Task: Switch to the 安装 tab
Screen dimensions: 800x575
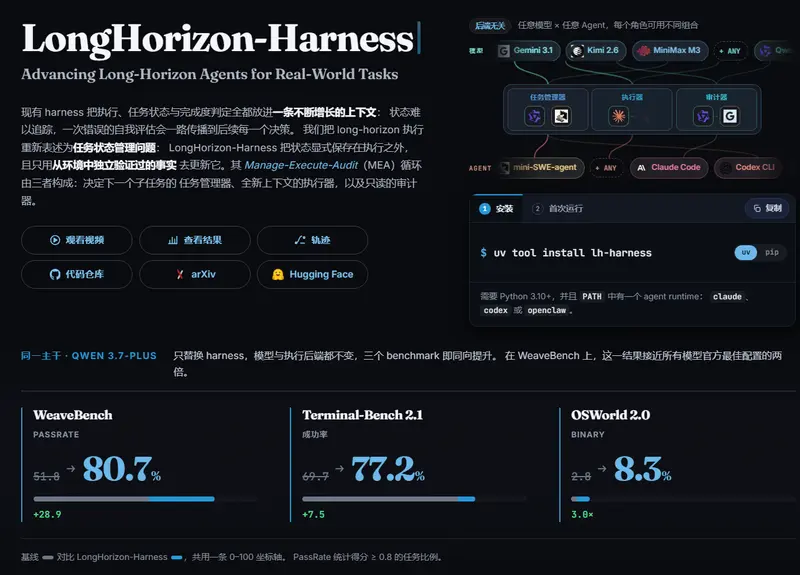Action: click(496, 209)
